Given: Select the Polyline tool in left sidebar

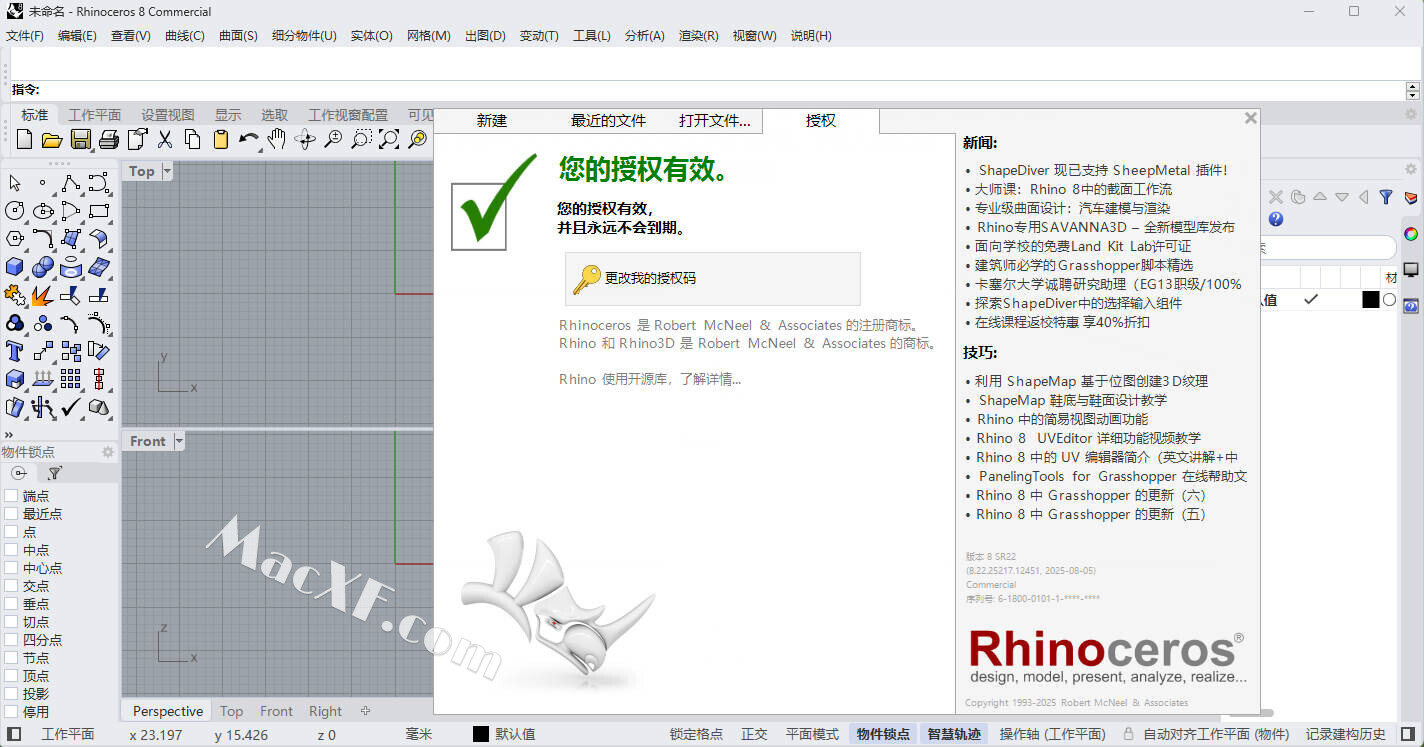Looking at the screenshot, I should pos(71,183).
